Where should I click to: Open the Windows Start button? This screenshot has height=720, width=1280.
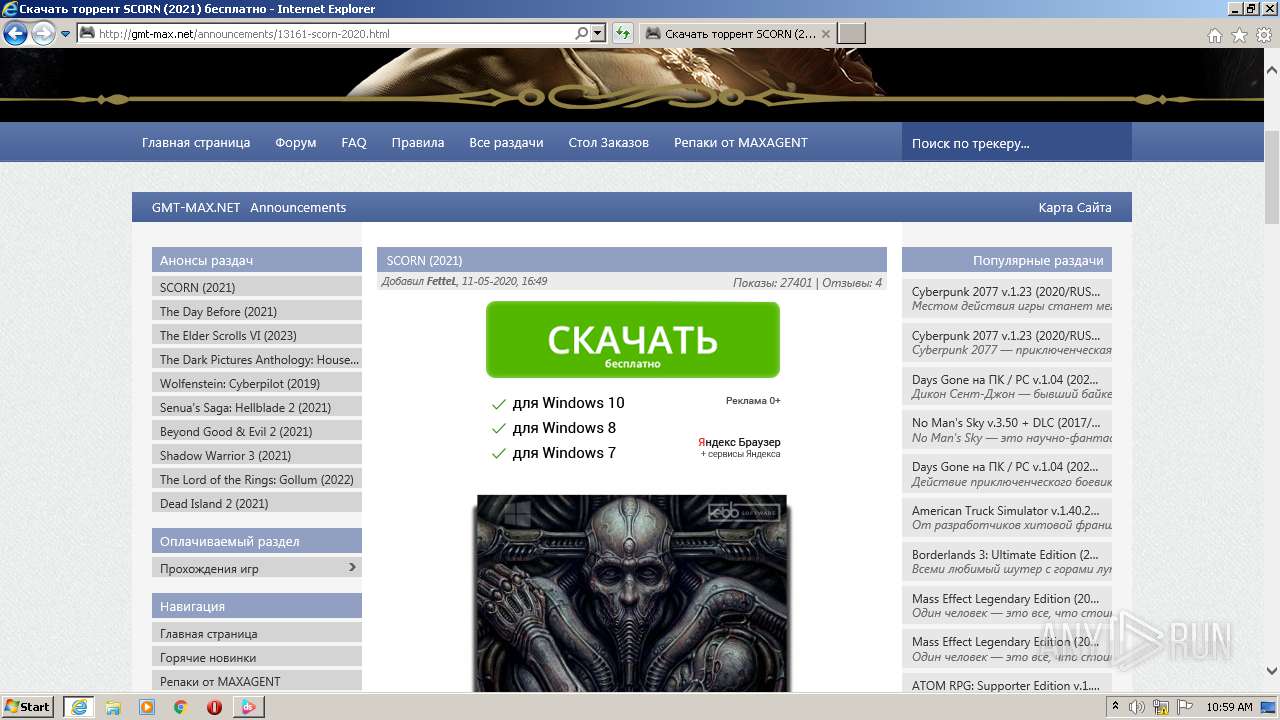click(28, 706)
